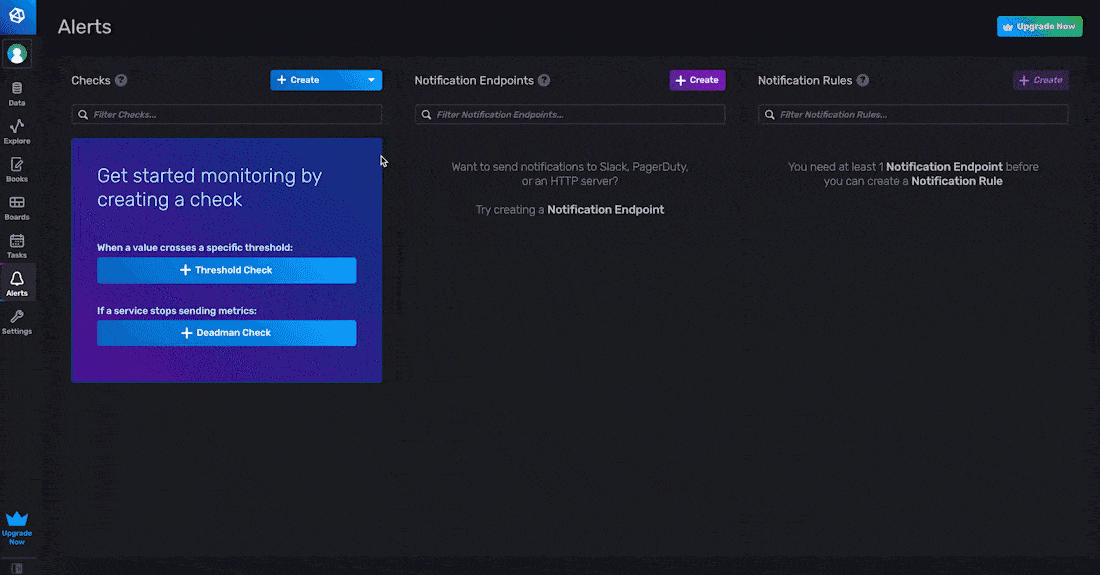Select Alerts in the sidebar
The image size is (1100, 575).
coord(17,283)
